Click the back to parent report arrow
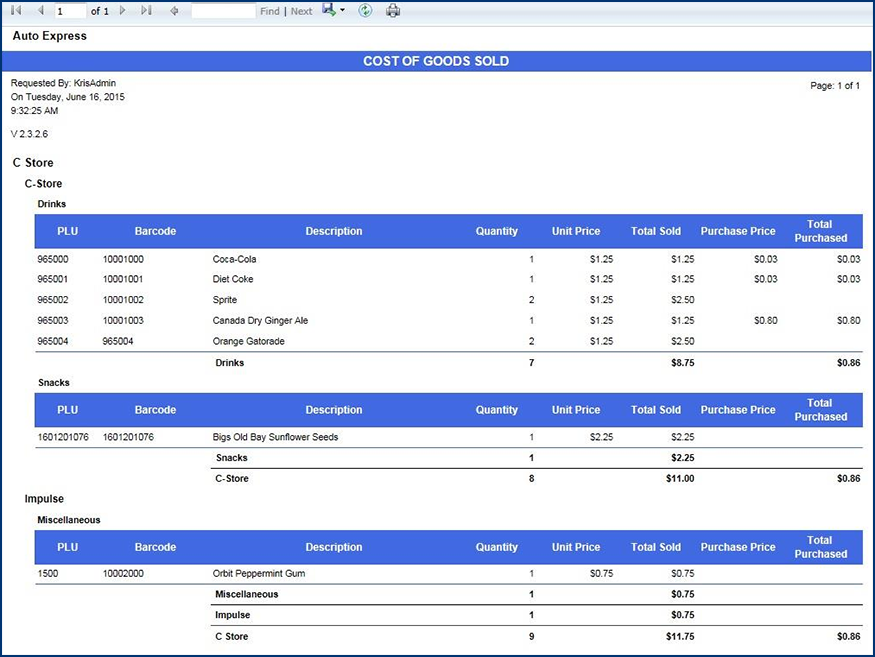 pyautogui.click(x=175, y=11)
